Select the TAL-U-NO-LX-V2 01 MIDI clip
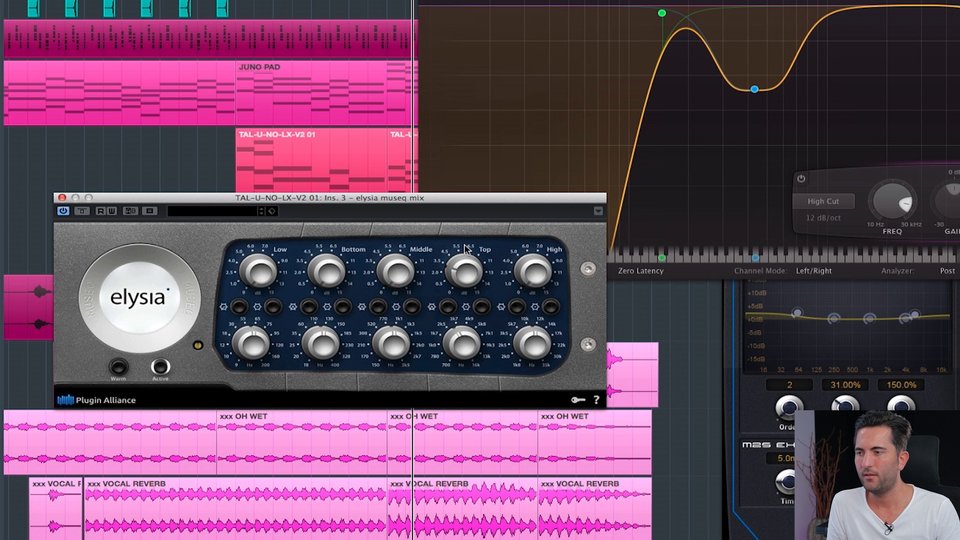The height and width of the screenshot is (540, 960). pos(312,160)
